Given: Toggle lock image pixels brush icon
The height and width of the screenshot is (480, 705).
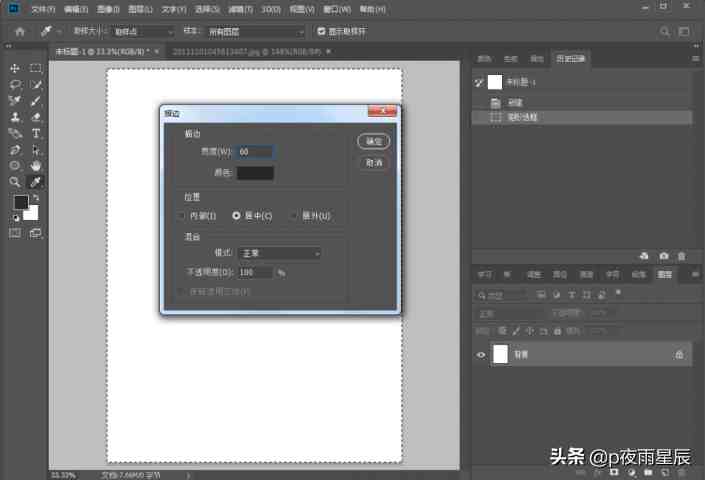Looking at the screenshot, I should [516, 332].
